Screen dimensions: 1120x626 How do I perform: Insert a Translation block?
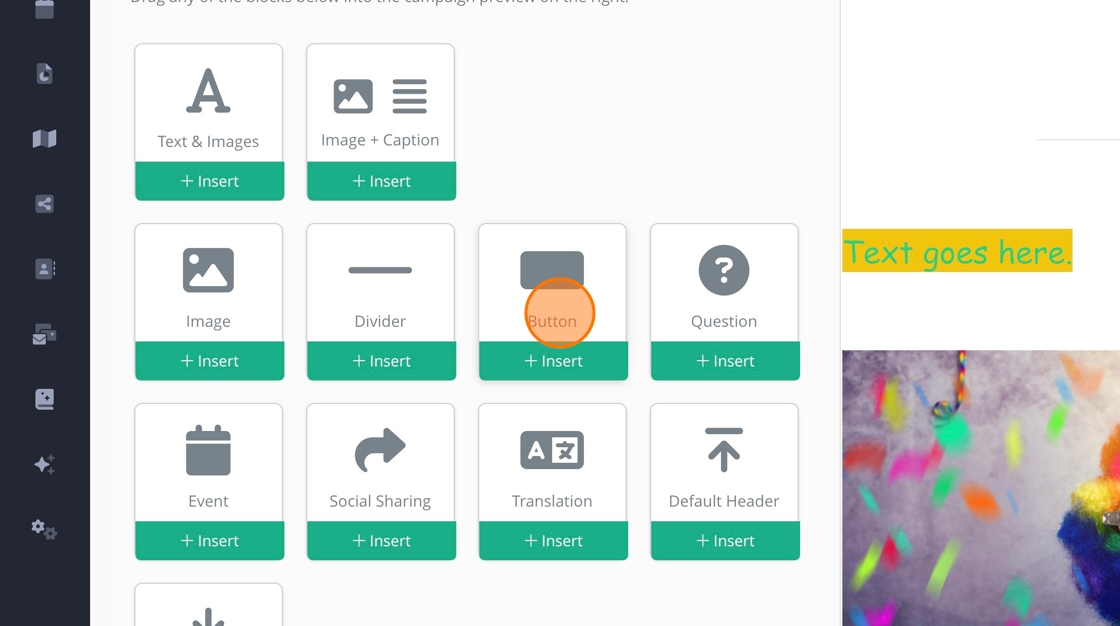pyautogui.click(x=554, y=541)
